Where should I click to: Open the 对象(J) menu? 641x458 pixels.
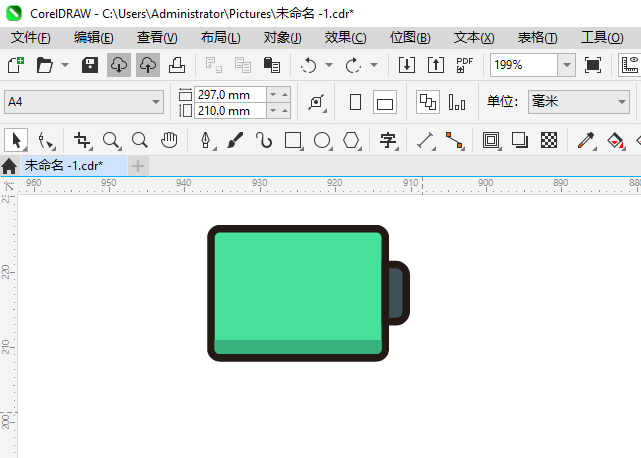(282, 38)
